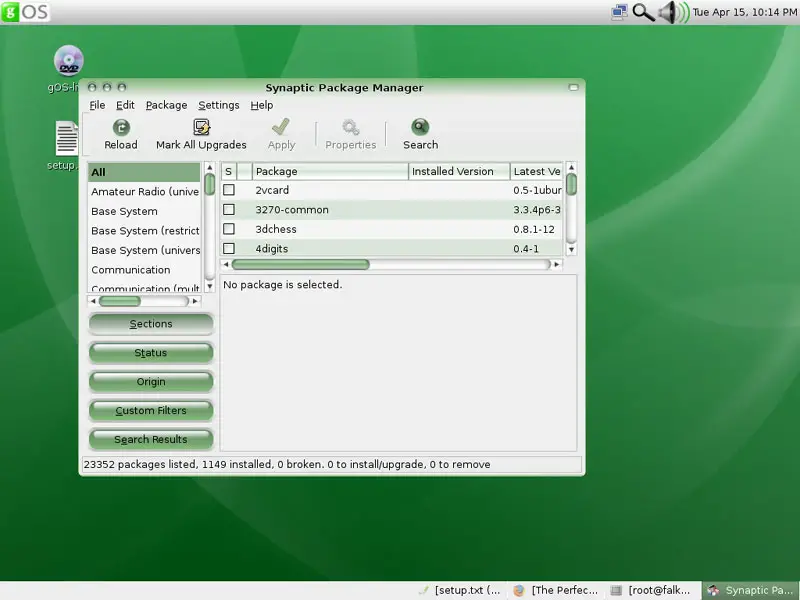800x600 pixels.
Task: Select the 2vcard package row
Action: pyautogui.click(x=392, y=190)
